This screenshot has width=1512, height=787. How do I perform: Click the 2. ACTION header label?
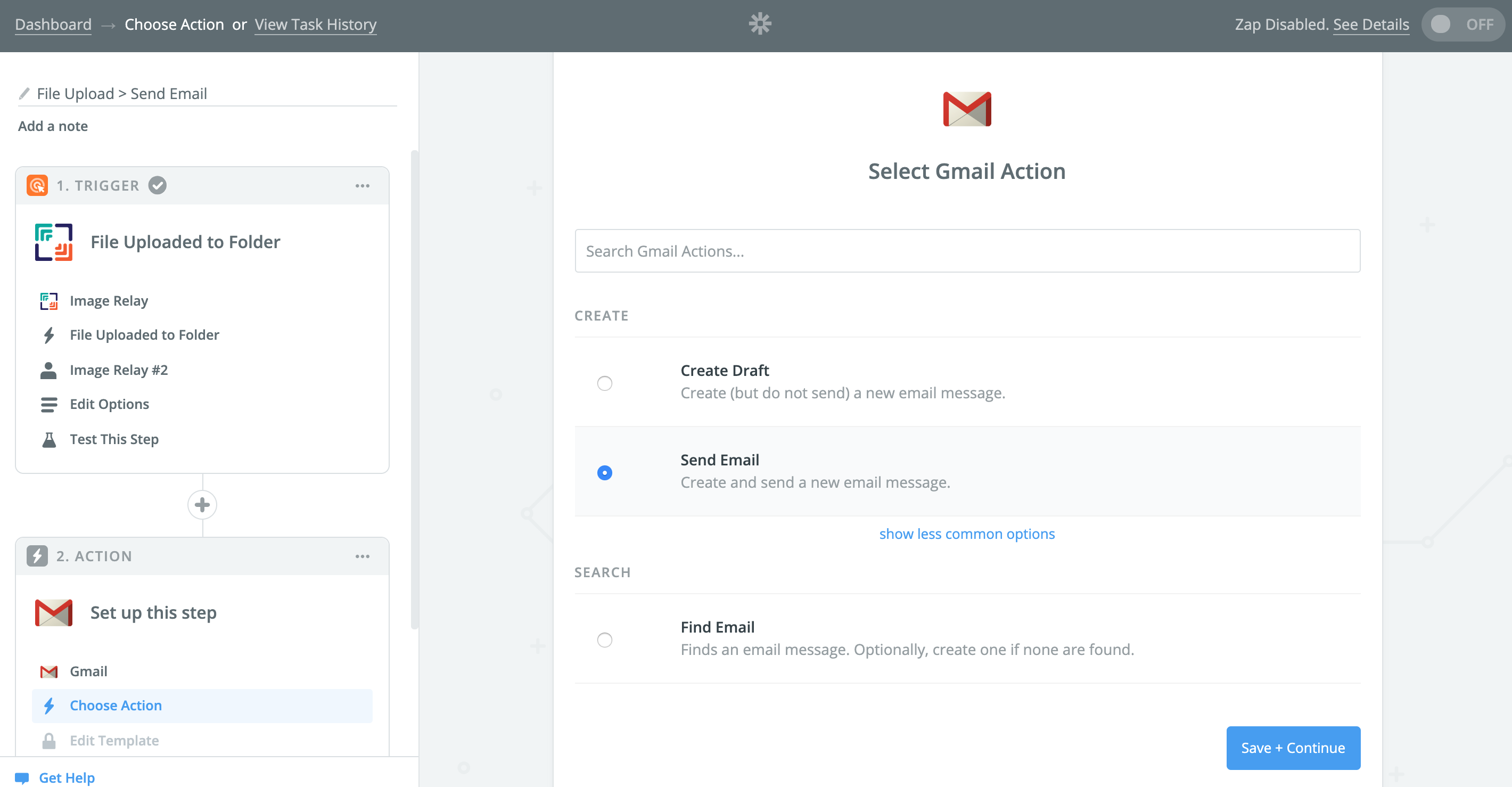[94, 556]
